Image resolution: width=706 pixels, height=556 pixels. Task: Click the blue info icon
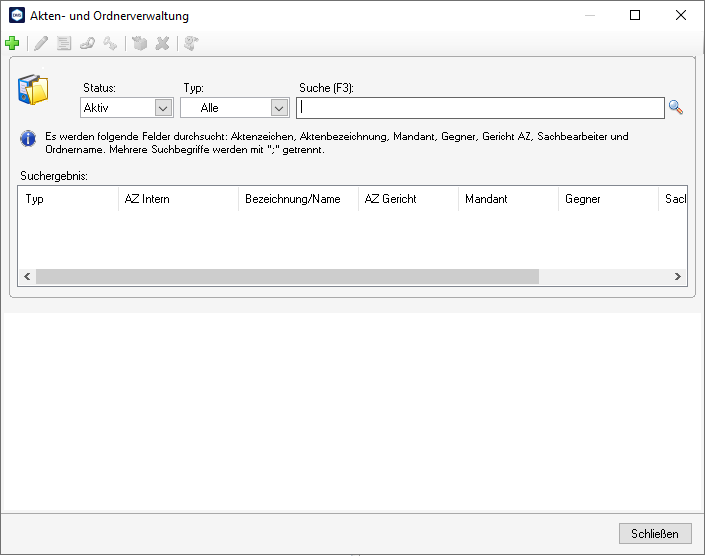(28, 138)
